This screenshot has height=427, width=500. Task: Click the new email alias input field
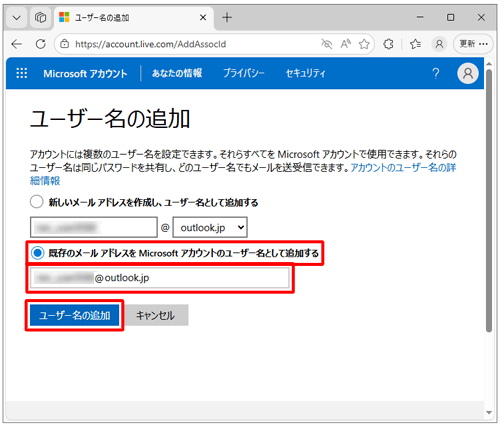94,227
